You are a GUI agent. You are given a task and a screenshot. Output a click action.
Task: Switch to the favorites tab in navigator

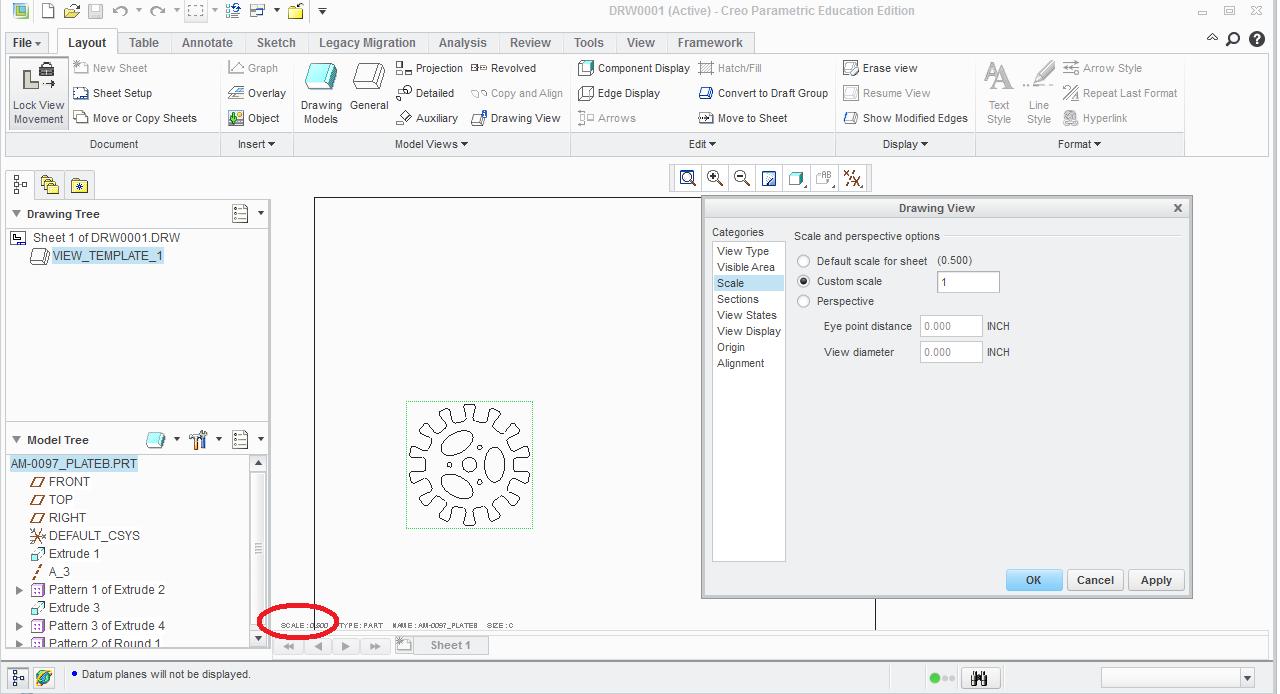click(x=79, y=185)
